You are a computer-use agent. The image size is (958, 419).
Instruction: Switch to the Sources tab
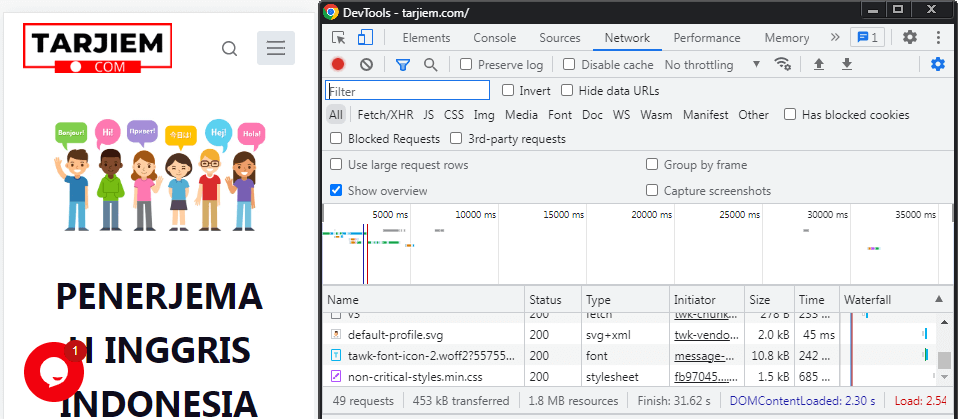(x=560, y=37)
